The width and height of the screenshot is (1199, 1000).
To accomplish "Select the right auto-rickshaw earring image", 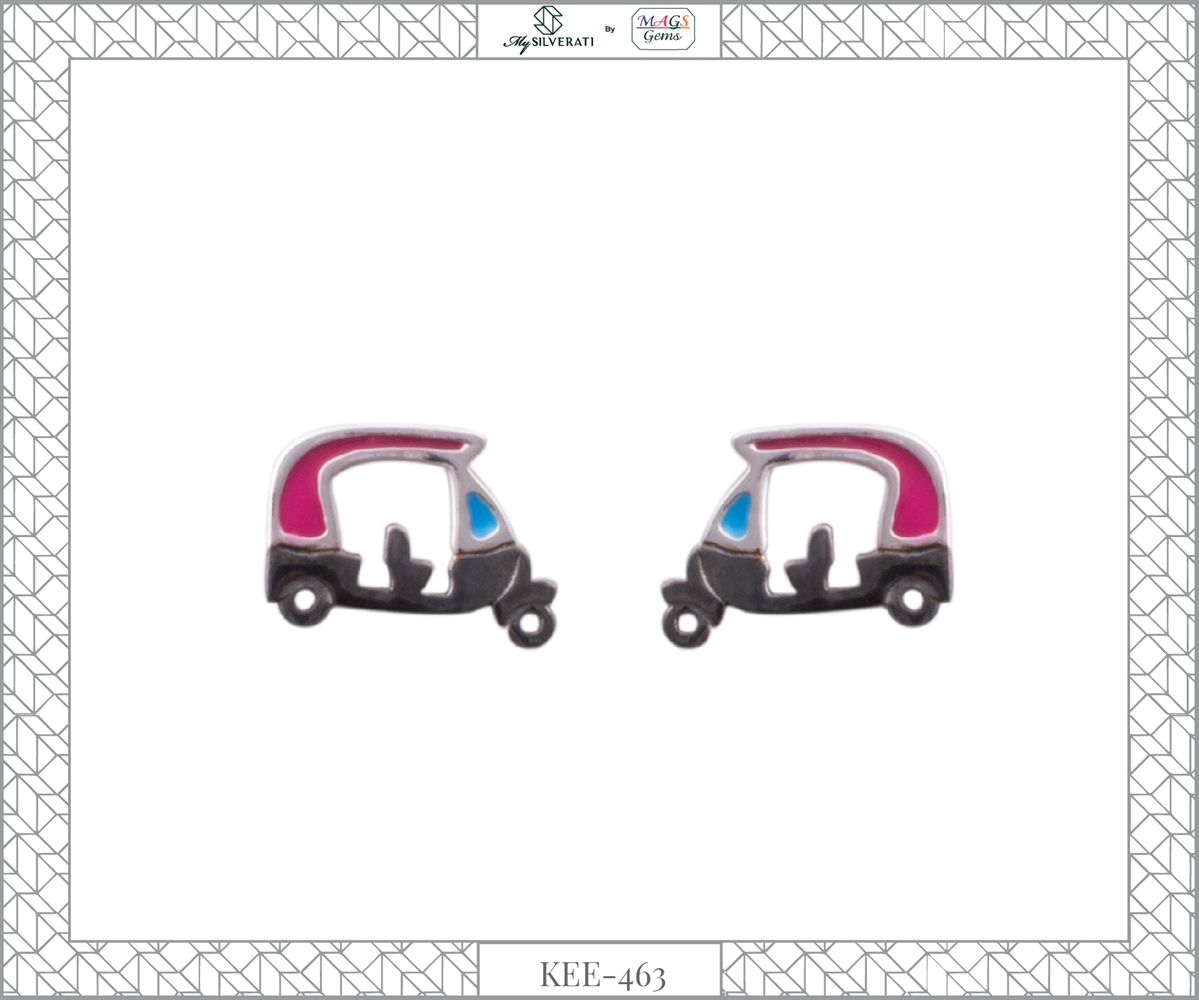I will 807,536.
